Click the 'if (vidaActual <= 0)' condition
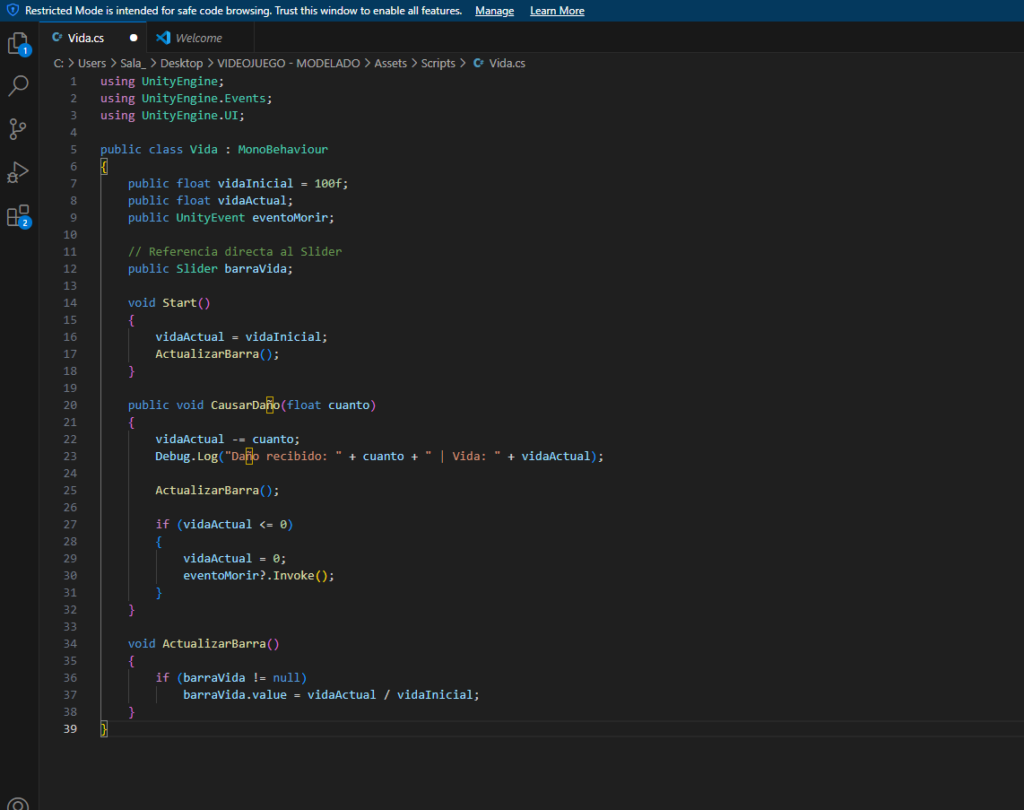Image resolution: width=1024 pixels, height=810 pixels. pyautogui.click(x=224, y=525)
